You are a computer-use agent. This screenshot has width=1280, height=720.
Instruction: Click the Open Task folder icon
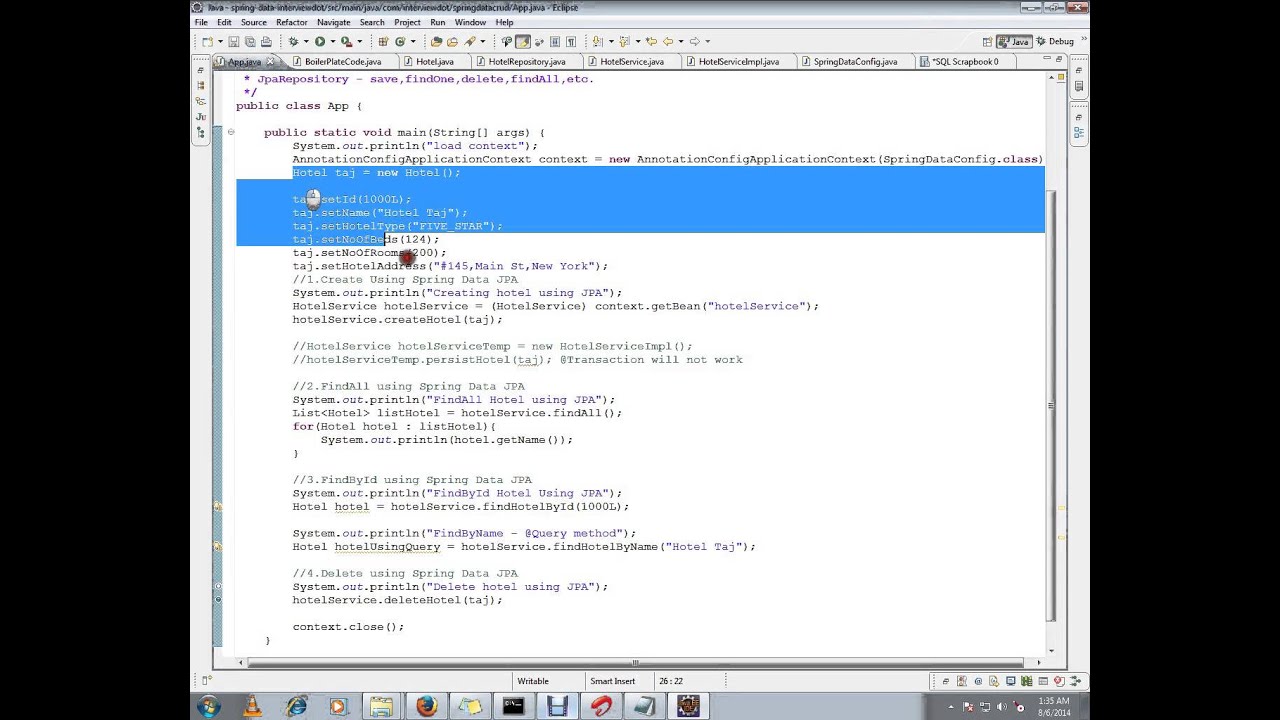point(452,41)
